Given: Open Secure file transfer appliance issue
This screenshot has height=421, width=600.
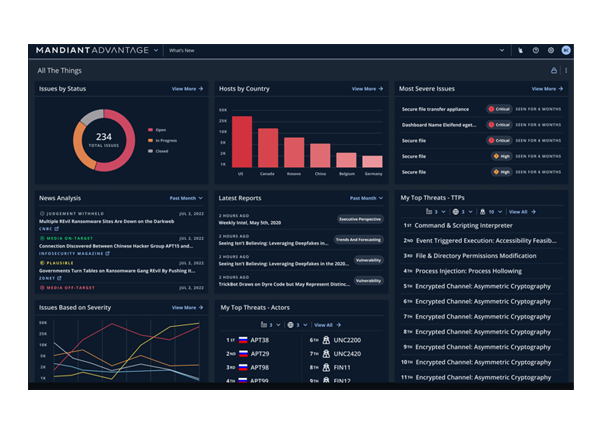Looking at the screenshot, I should pos(481,109).
